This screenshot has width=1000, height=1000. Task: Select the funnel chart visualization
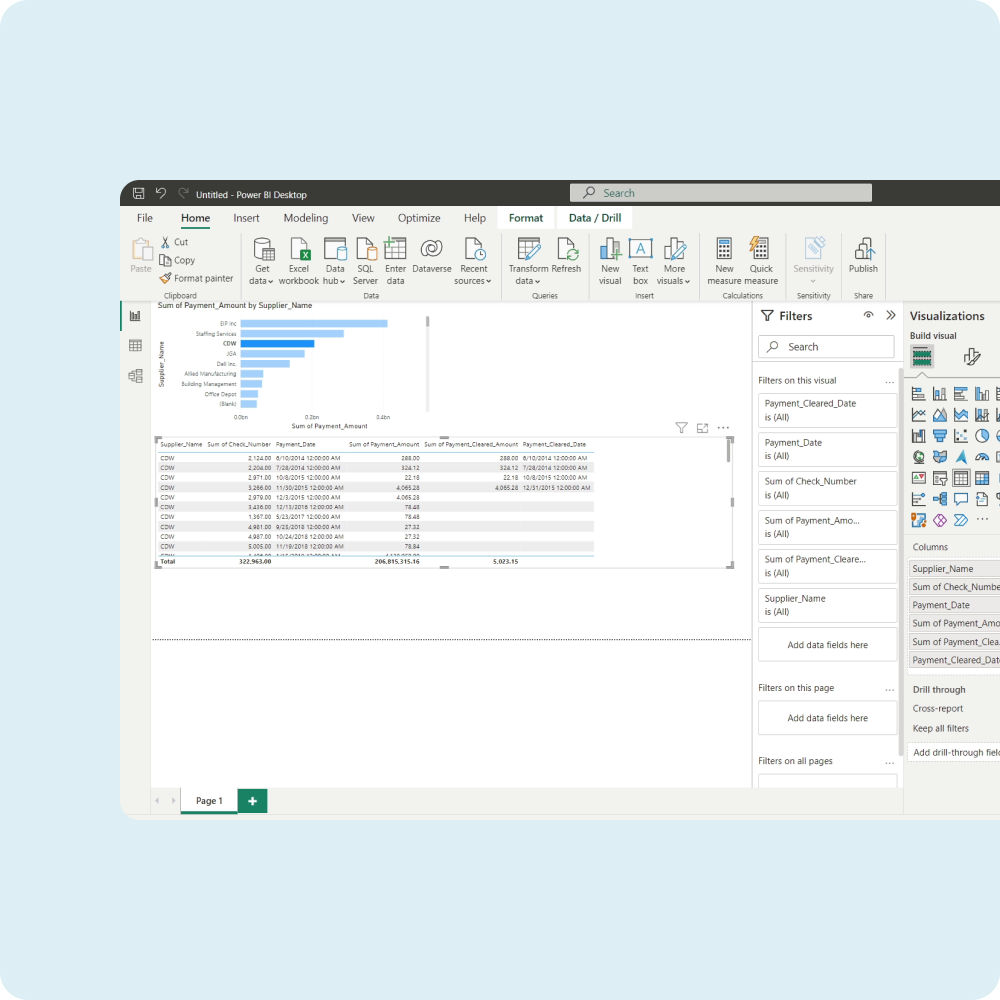[x=940, y=436]
